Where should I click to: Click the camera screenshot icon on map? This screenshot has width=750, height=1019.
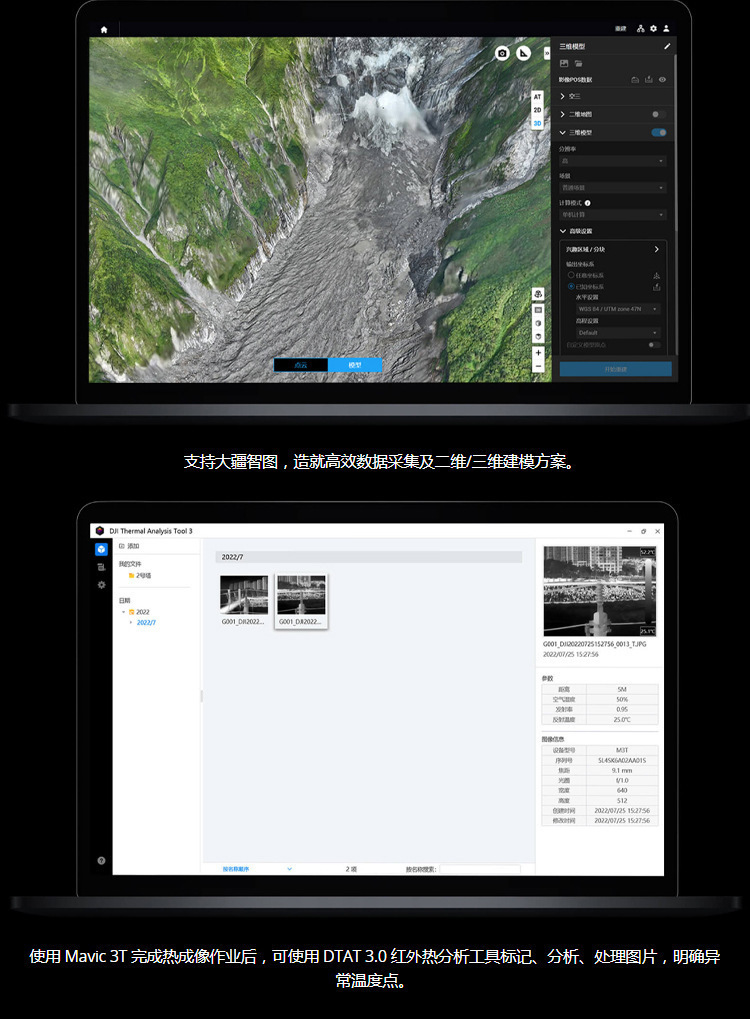click(x=502, y=53)
